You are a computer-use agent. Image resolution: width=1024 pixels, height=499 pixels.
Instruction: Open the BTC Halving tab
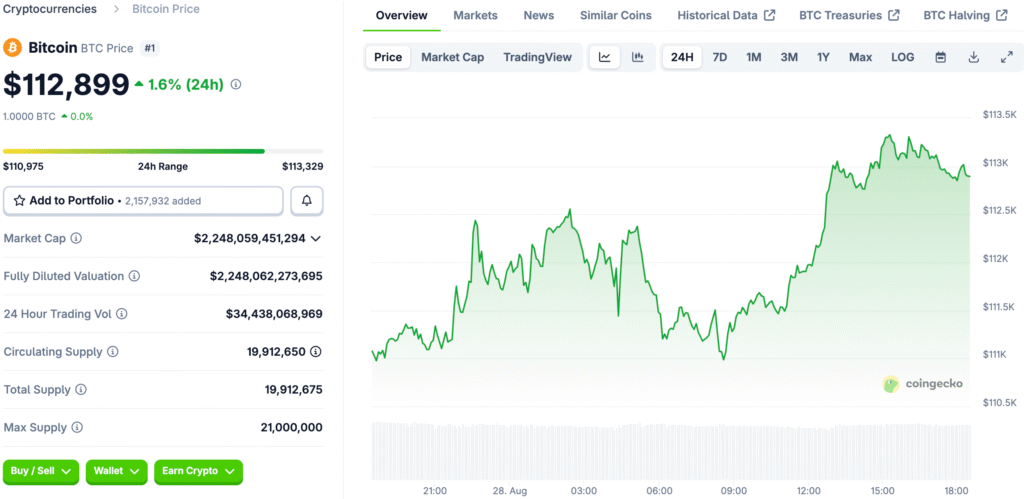coord(965,15)
